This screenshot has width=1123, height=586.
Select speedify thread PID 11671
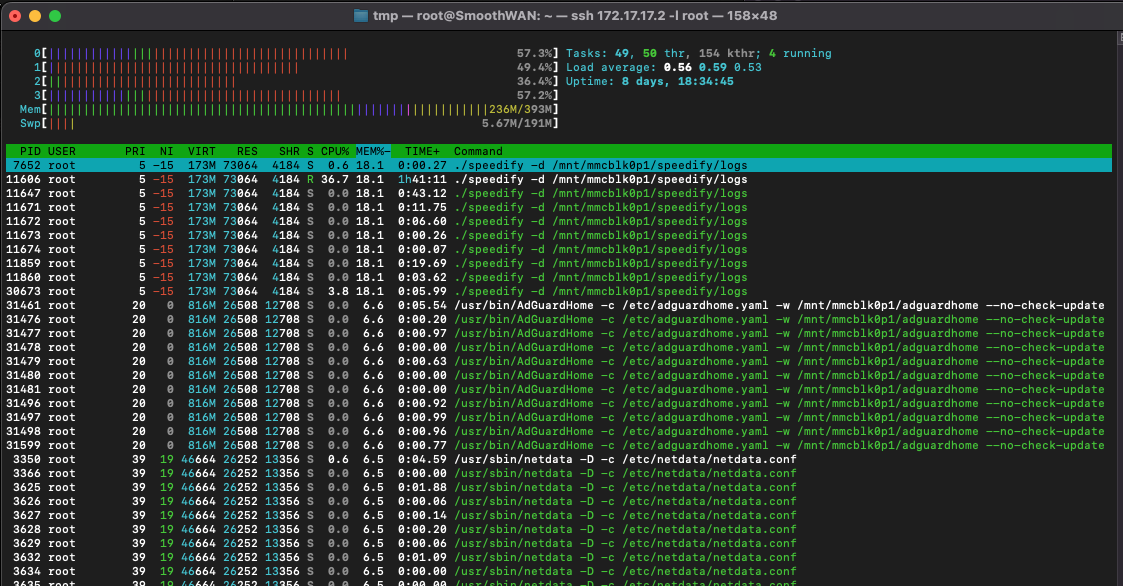559,207
